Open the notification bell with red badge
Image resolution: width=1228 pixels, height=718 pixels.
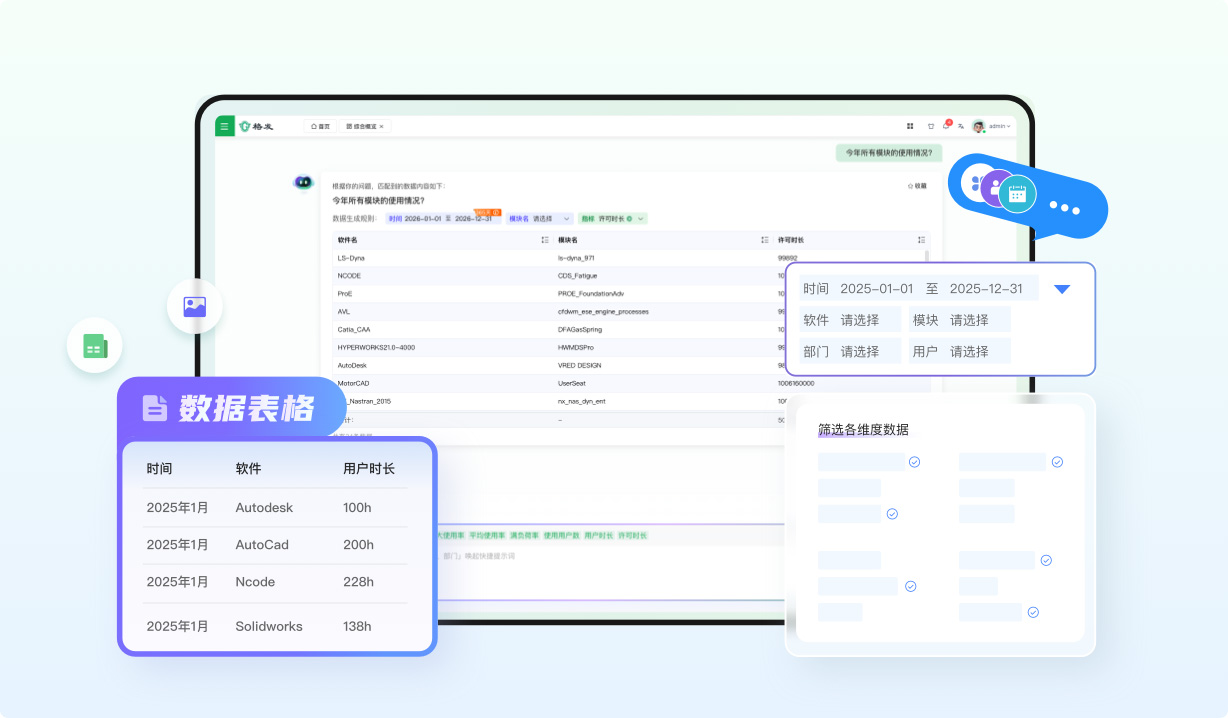(946, 126)
